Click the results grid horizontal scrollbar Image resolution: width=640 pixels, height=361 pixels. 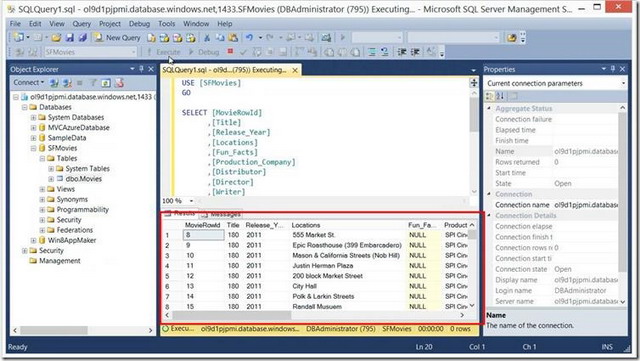pos(232,315)
